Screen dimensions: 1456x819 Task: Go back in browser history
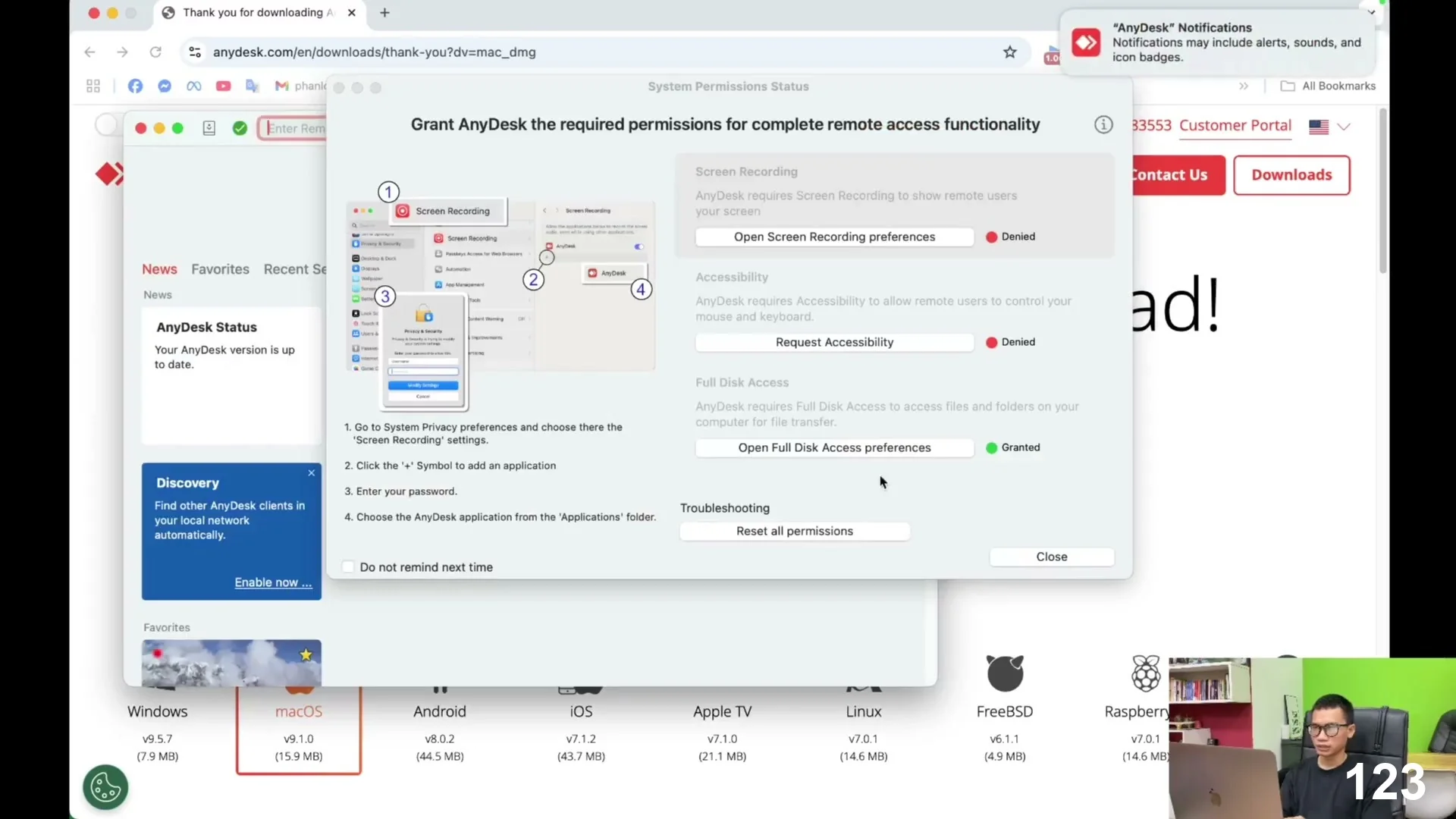pos(90,52)
